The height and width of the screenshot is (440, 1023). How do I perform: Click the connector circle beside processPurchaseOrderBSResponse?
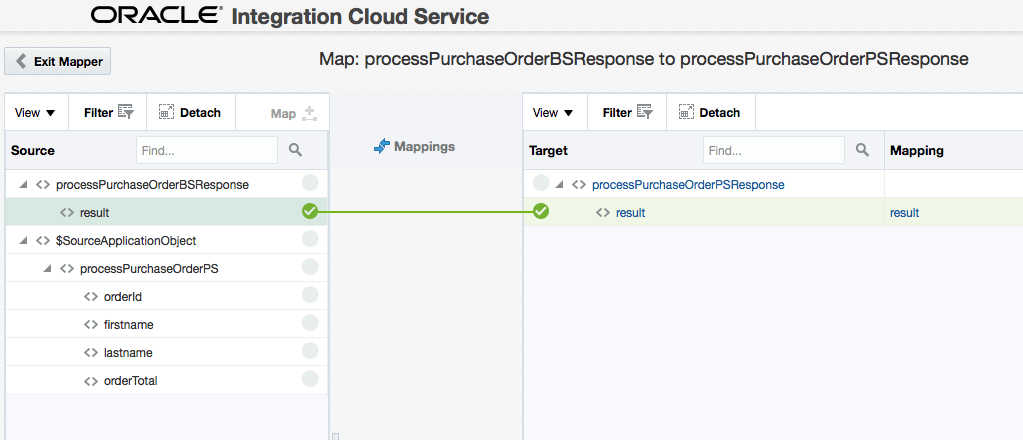pyautogui.click(x=310, y=183)
